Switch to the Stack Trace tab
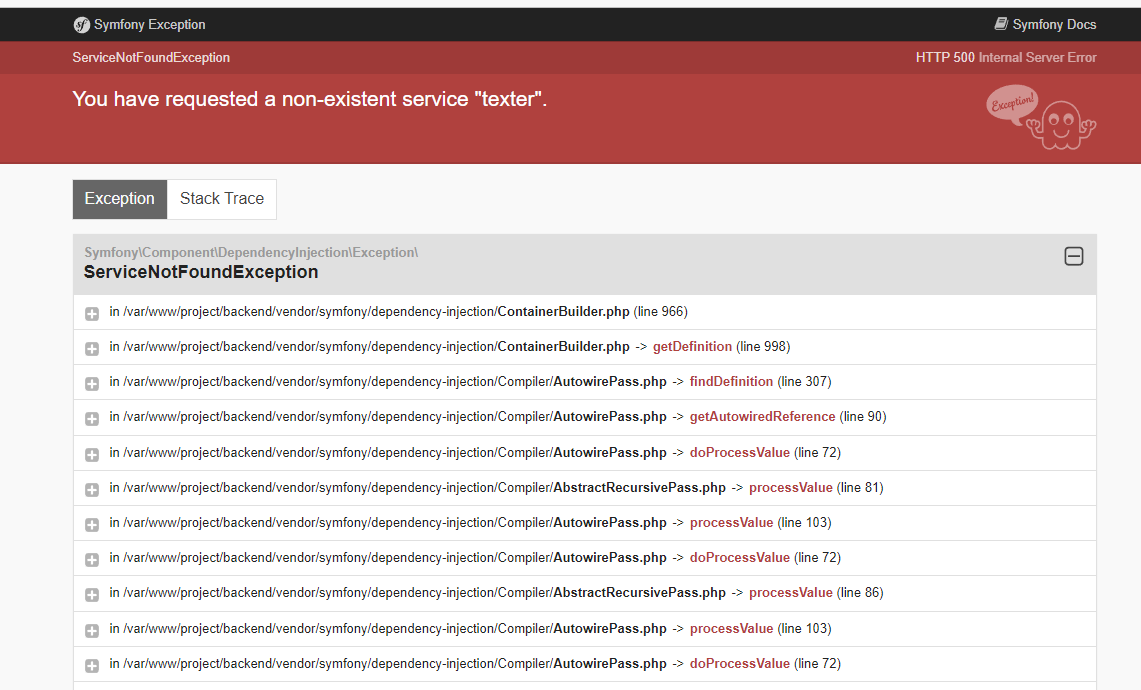This screenshot has width=1141, height=690. pyautogui.click(x=221, y=199)
